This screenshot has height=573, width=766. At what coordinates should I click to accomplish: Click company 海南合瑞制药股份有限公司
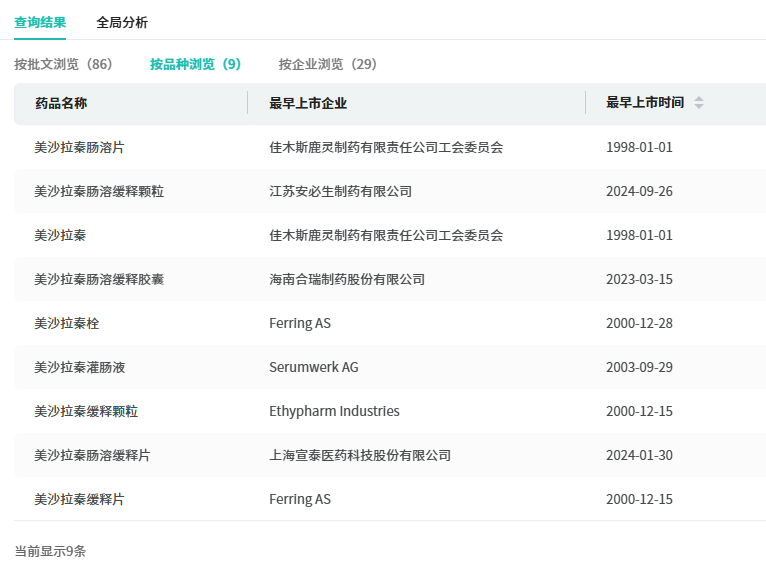pos(347,279)
